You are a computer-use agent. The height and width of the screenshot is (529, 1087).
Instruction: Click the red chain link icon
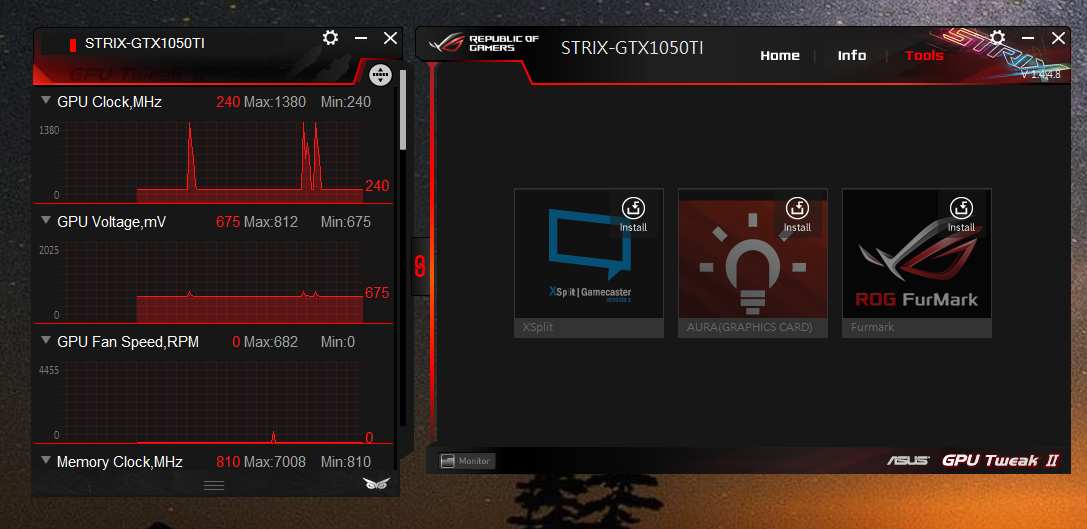(x=419, y=266)
